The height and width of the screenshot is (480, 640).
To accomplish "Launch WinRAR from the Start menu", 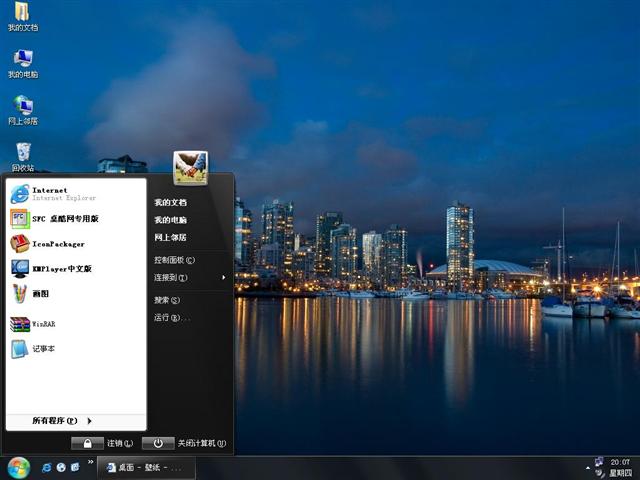I will click(76, 324).
